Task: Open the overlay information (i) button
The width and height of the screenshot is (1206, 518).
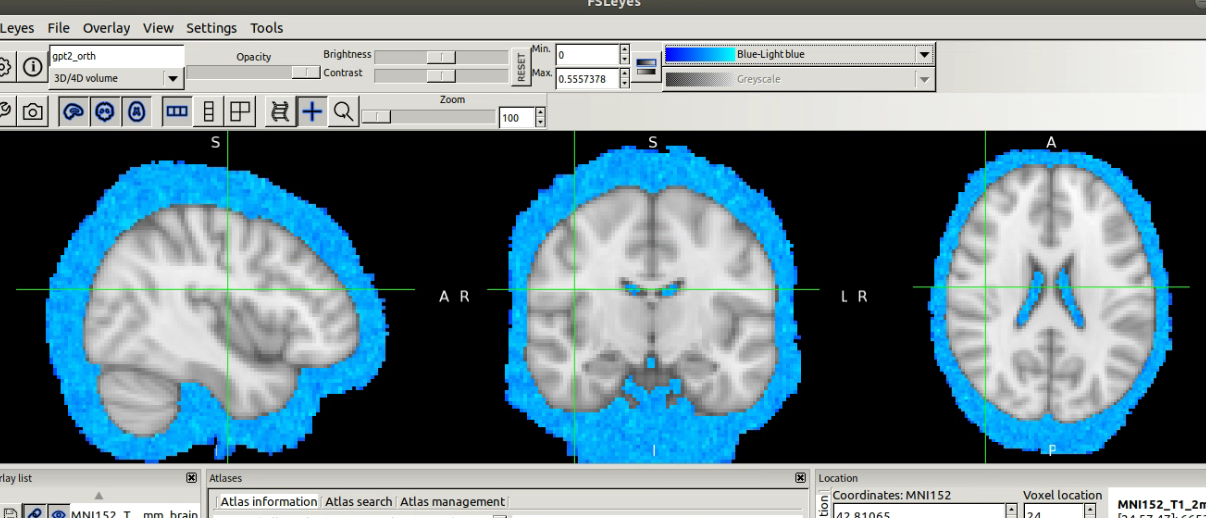Action: (x=33, y=67)
